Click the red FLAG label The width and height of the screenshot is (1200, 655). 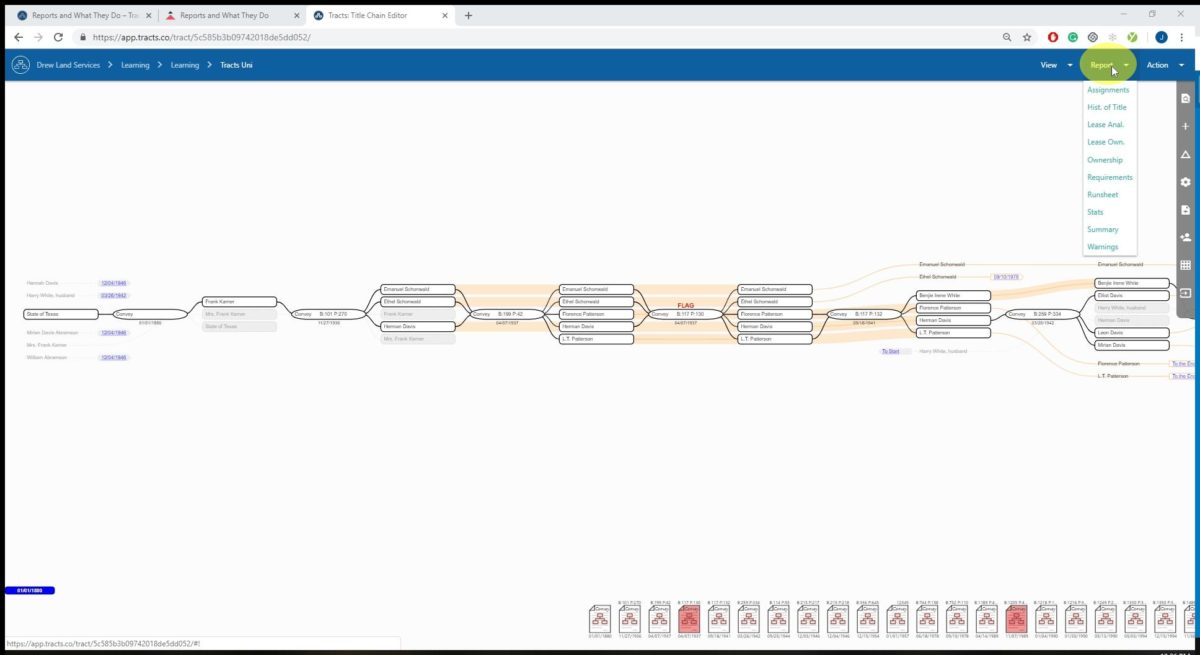[685, 305]
